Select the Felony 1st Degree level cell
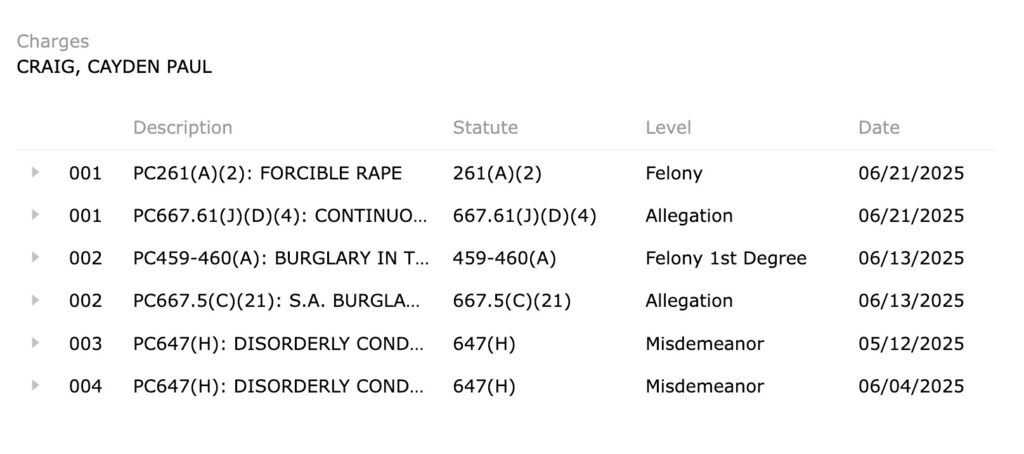 click(x=726, y=258)
